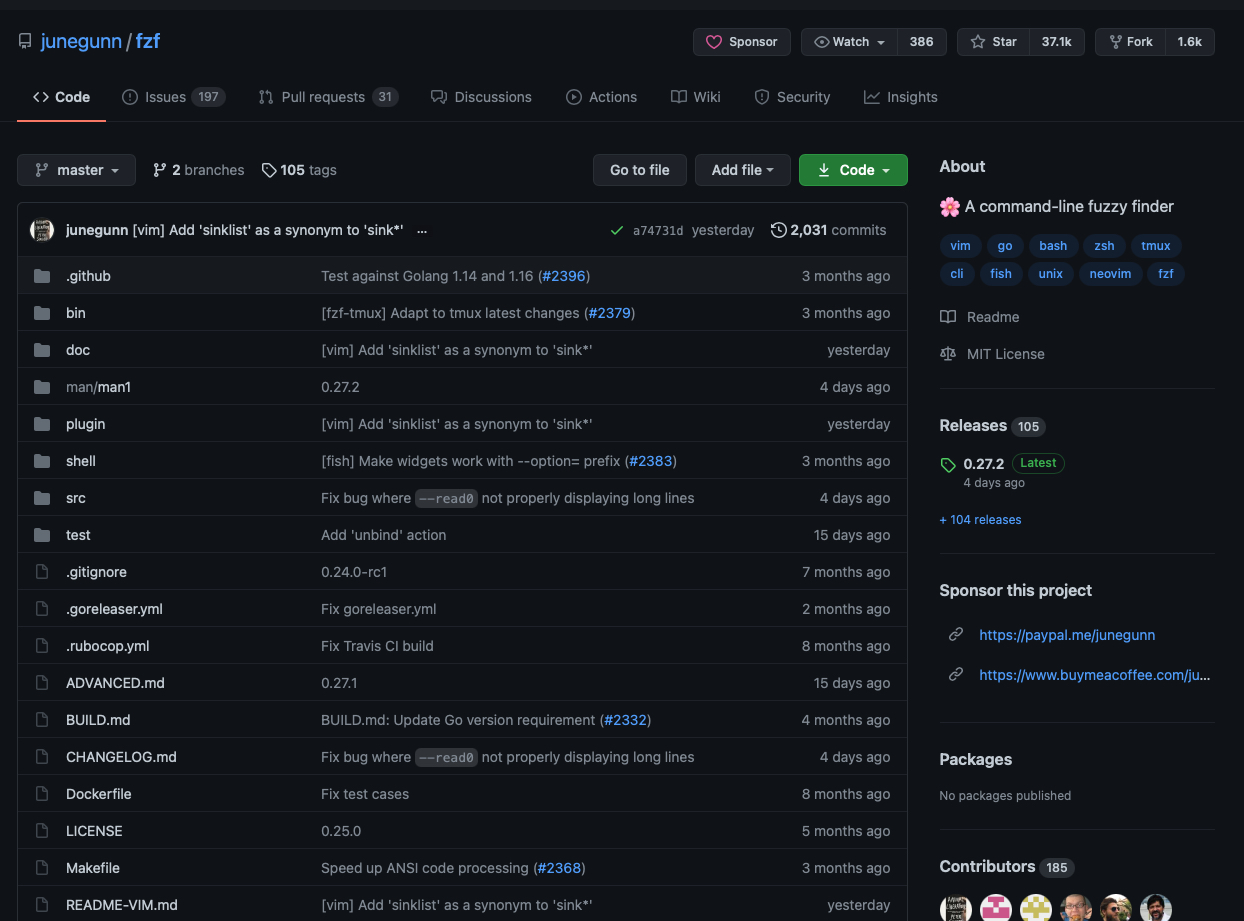1244x921 pixels.
Task: Open pull request #2383 link
Action: pos(651,461)
